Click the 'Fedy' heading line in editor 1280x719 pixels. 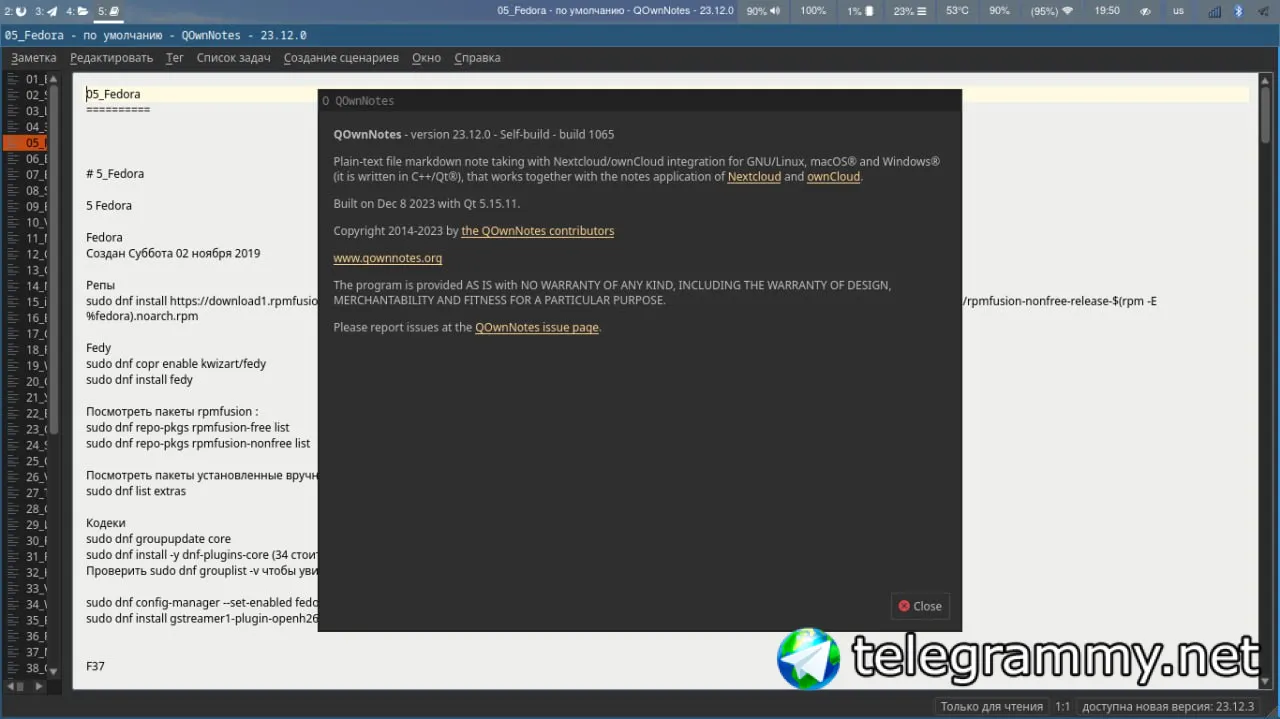point(98,348)
